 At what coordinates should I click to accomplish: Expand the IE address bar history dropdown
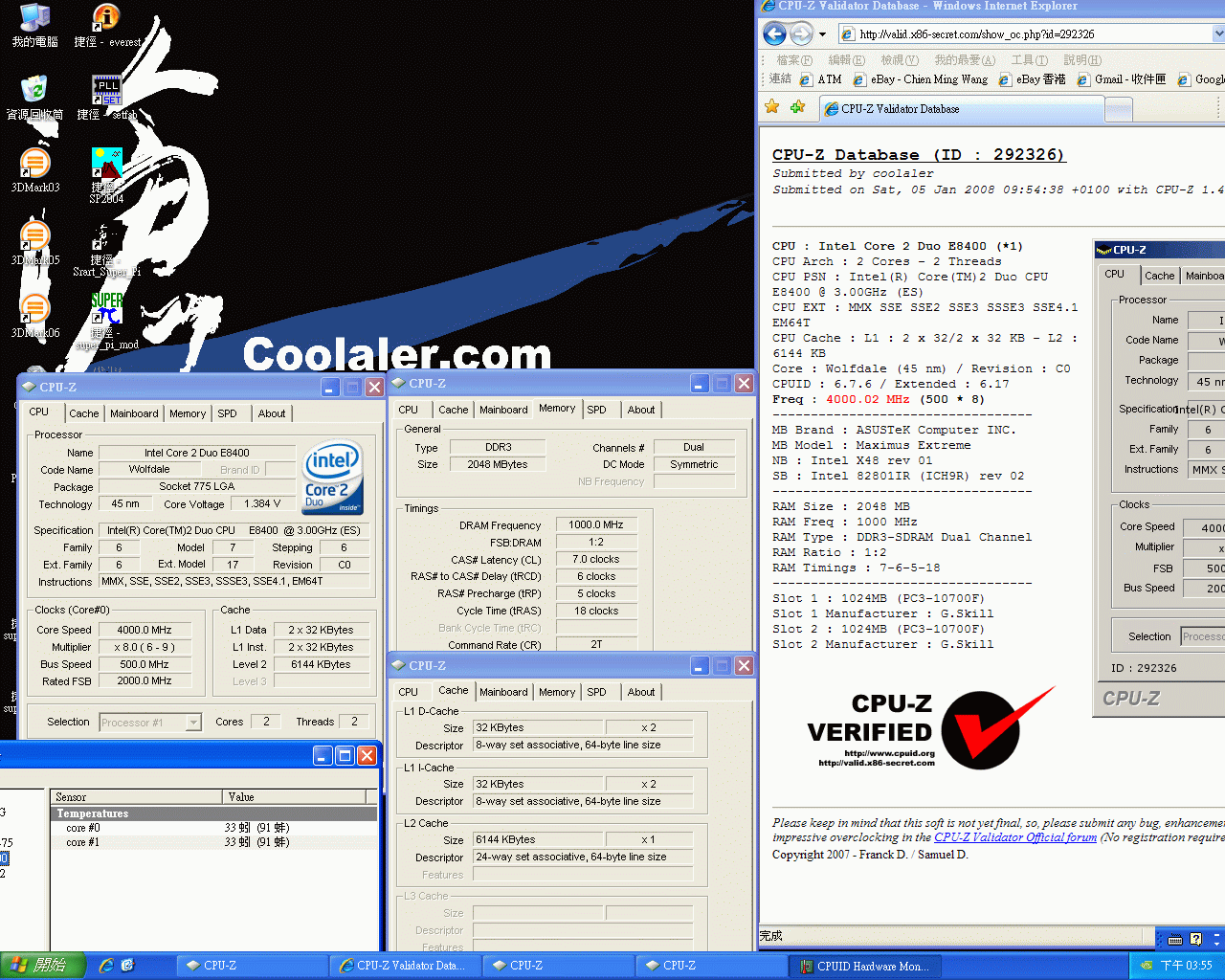point(1218,33)
